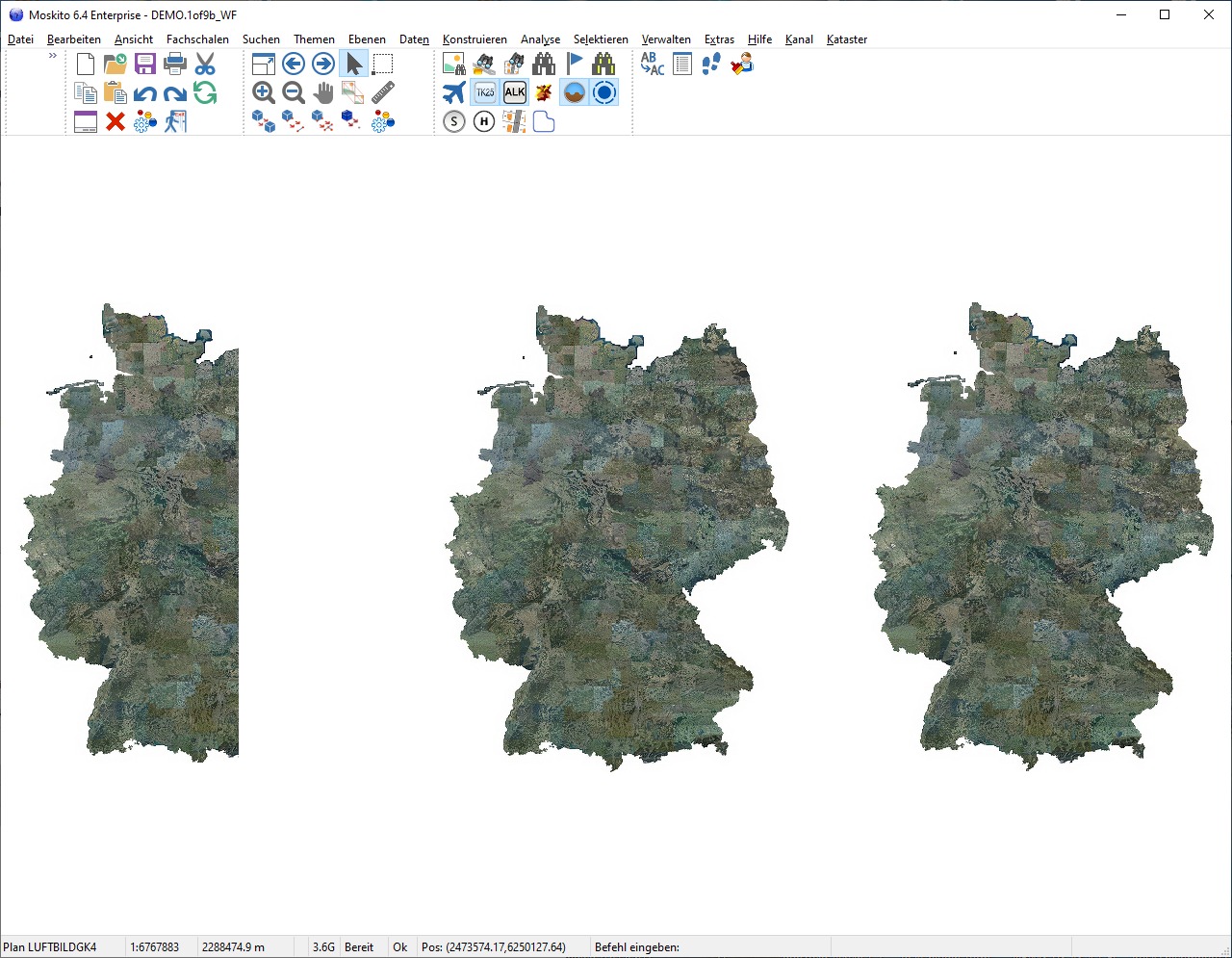The image size is (1232, 958).
Task: Toggle the blue dashed circle button
Action: (x=604, y=92)
